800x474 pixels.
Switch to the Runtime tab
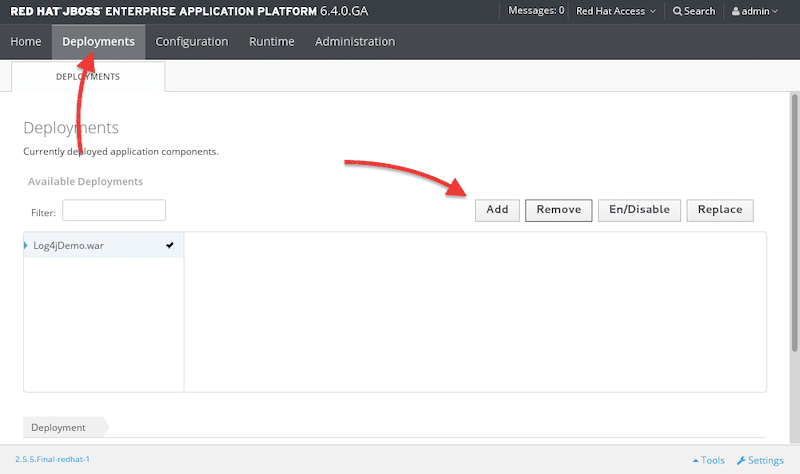[271, 42]
